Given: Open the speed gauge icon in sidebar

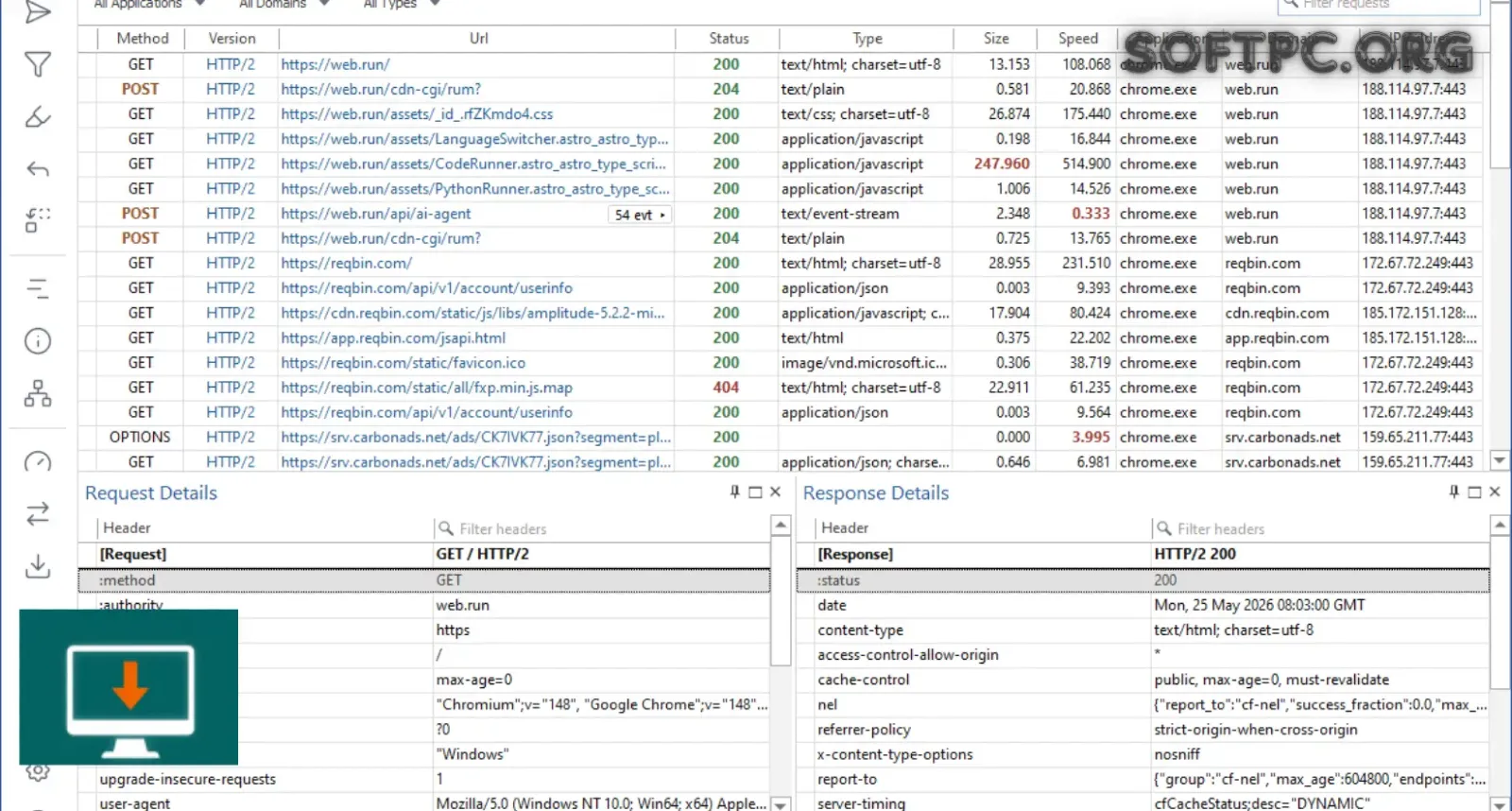Looking at the screenshot, I should [x=37, y=461].
